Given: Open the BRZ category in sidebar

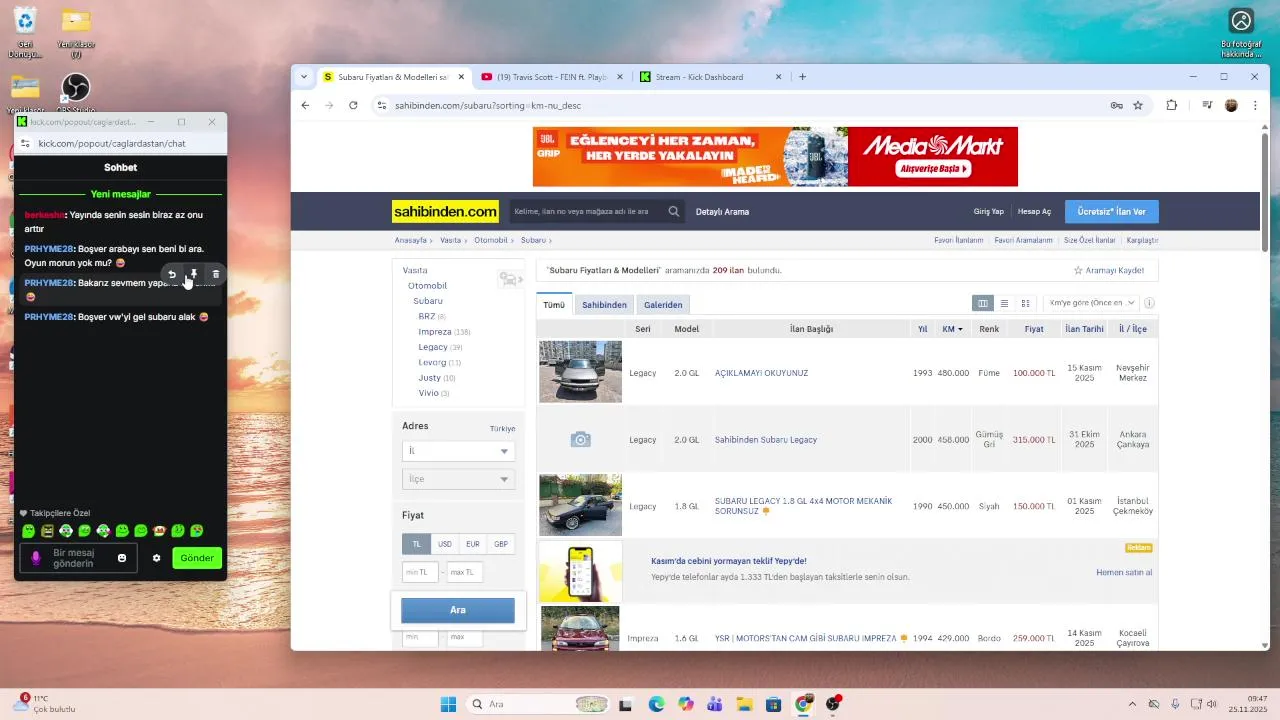Looking at the screenshot, I should 427,316.
